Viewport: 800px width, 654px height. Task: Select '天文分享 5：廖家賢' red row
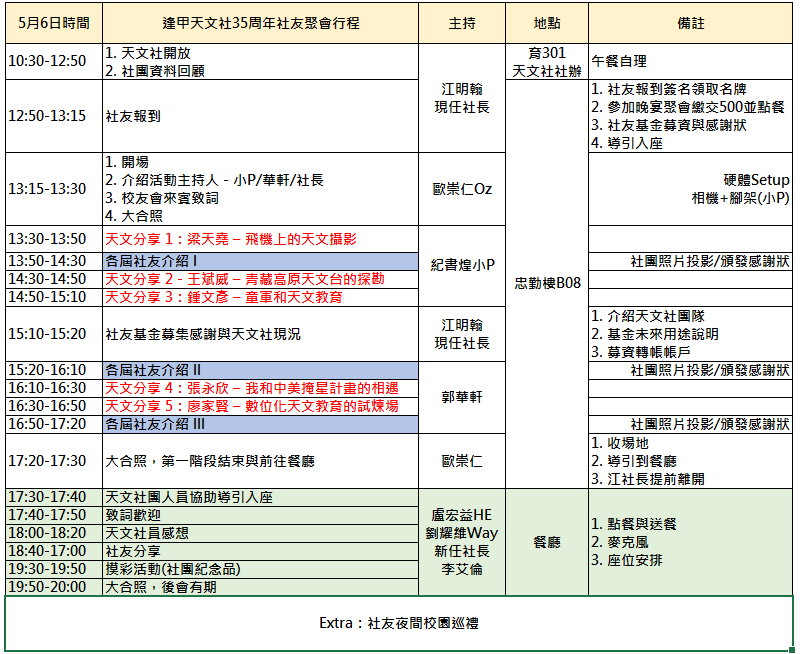click(260, 406)
